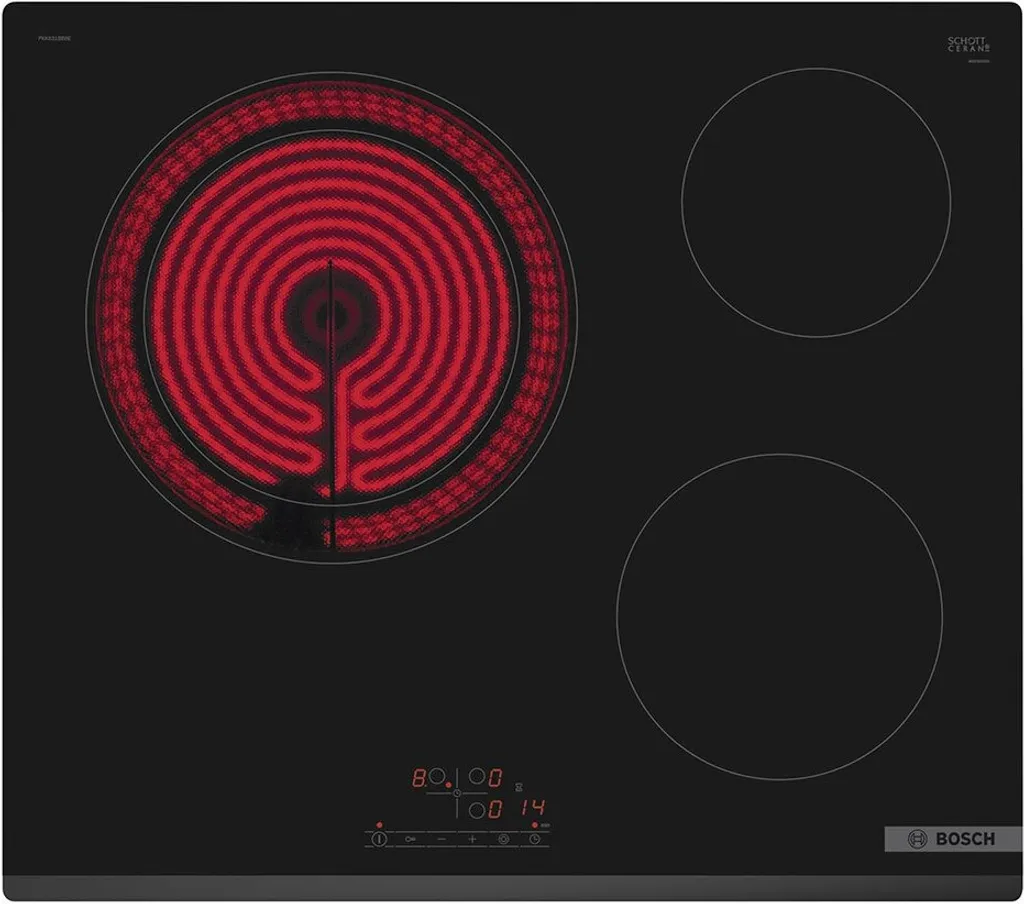Tap the hourglass timer indicator
1024x904 pixels.
520,787
